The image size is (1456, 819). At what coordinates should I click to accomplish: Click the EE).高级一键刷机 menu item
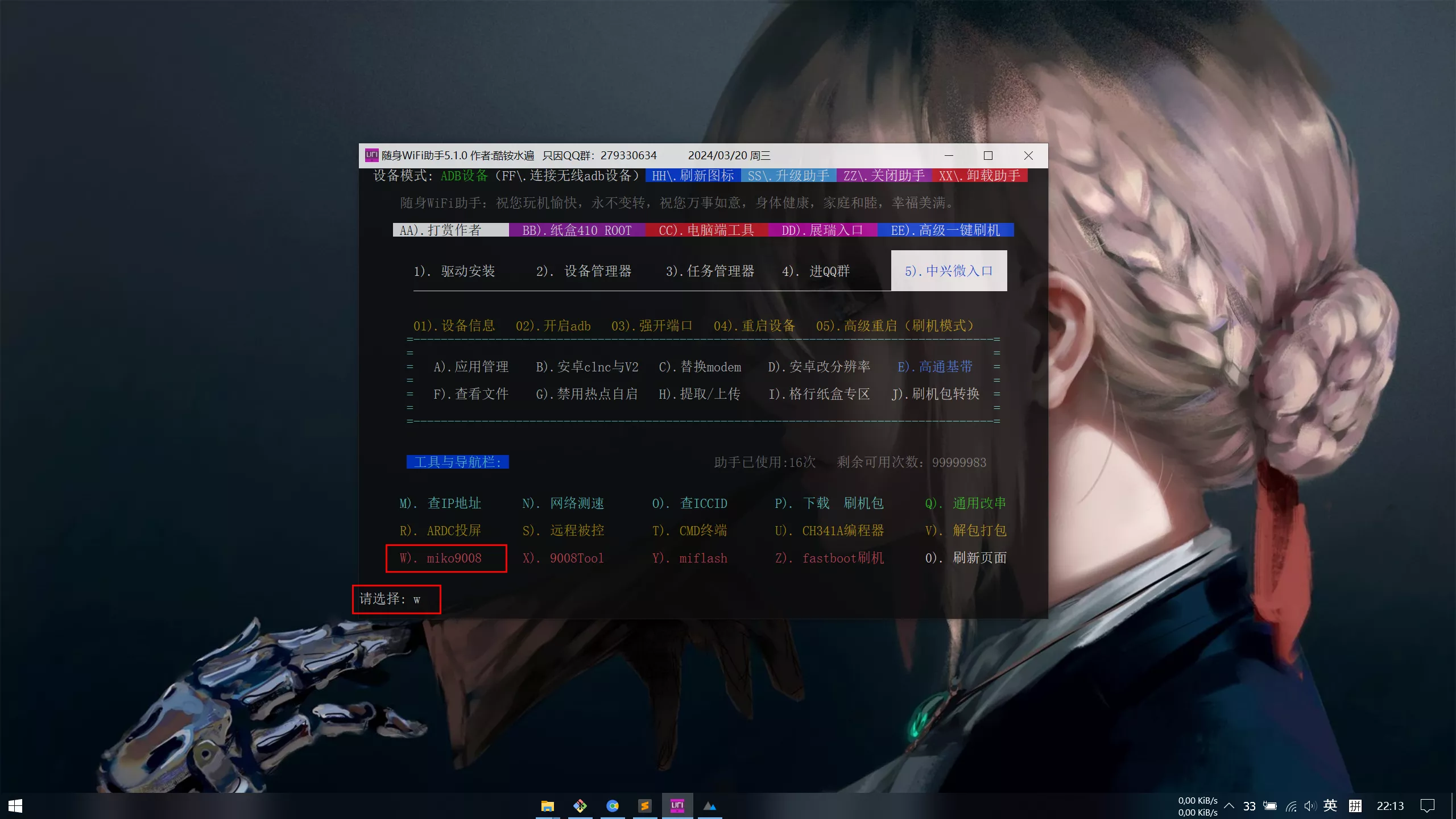point(945,230)
